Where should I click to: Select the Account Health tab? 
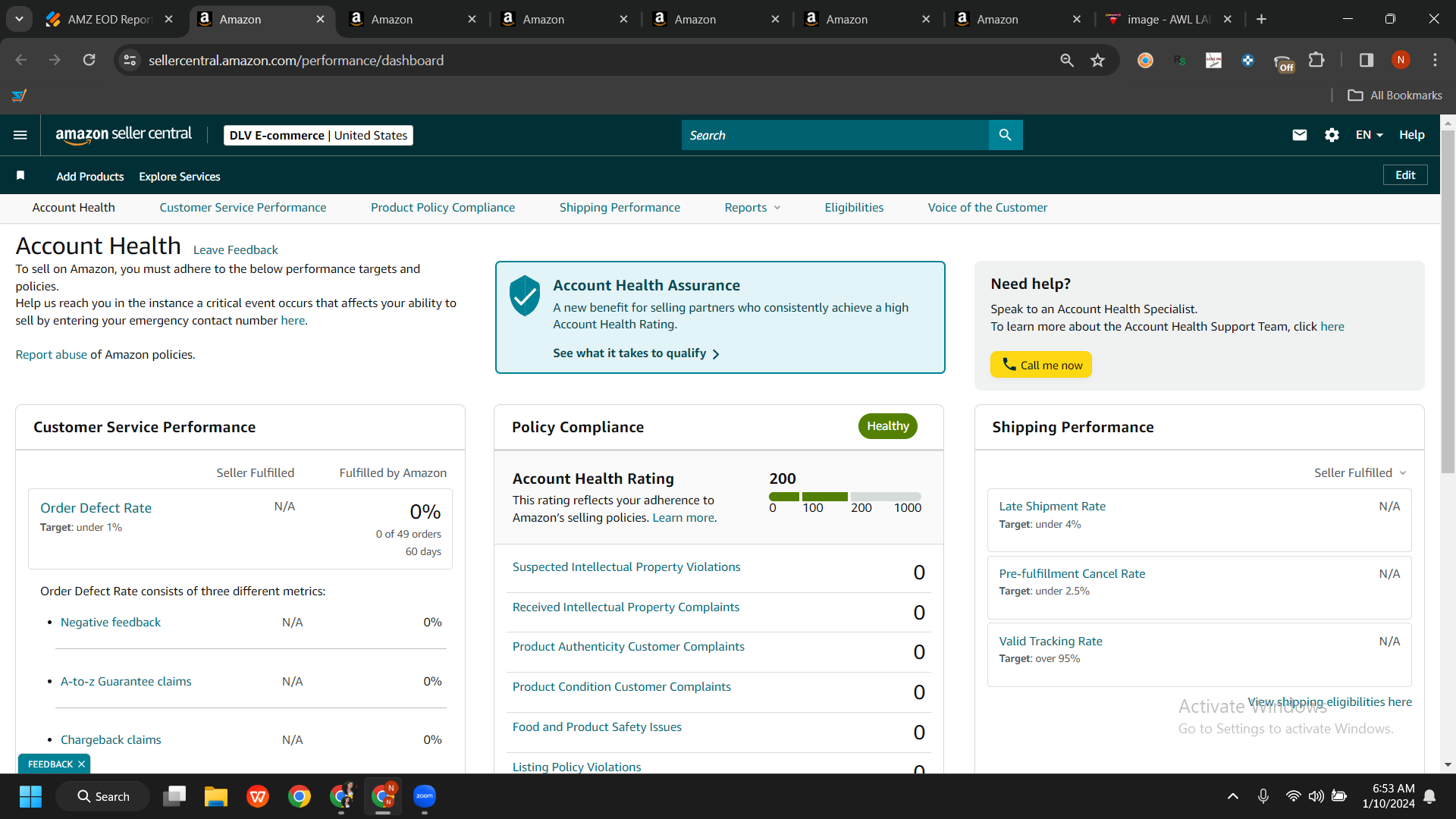tap(74, 208)
